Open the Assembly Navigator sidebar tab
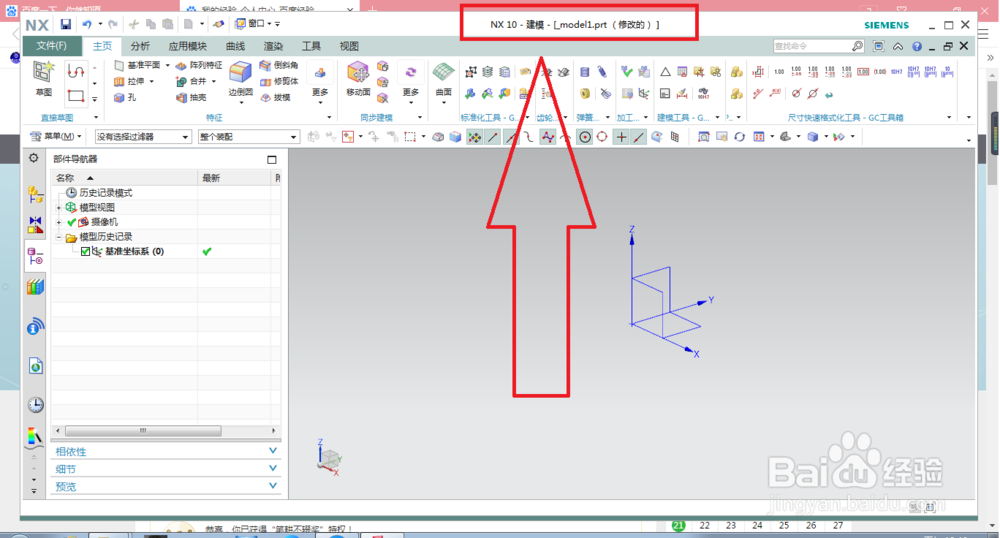 (35, 194)
